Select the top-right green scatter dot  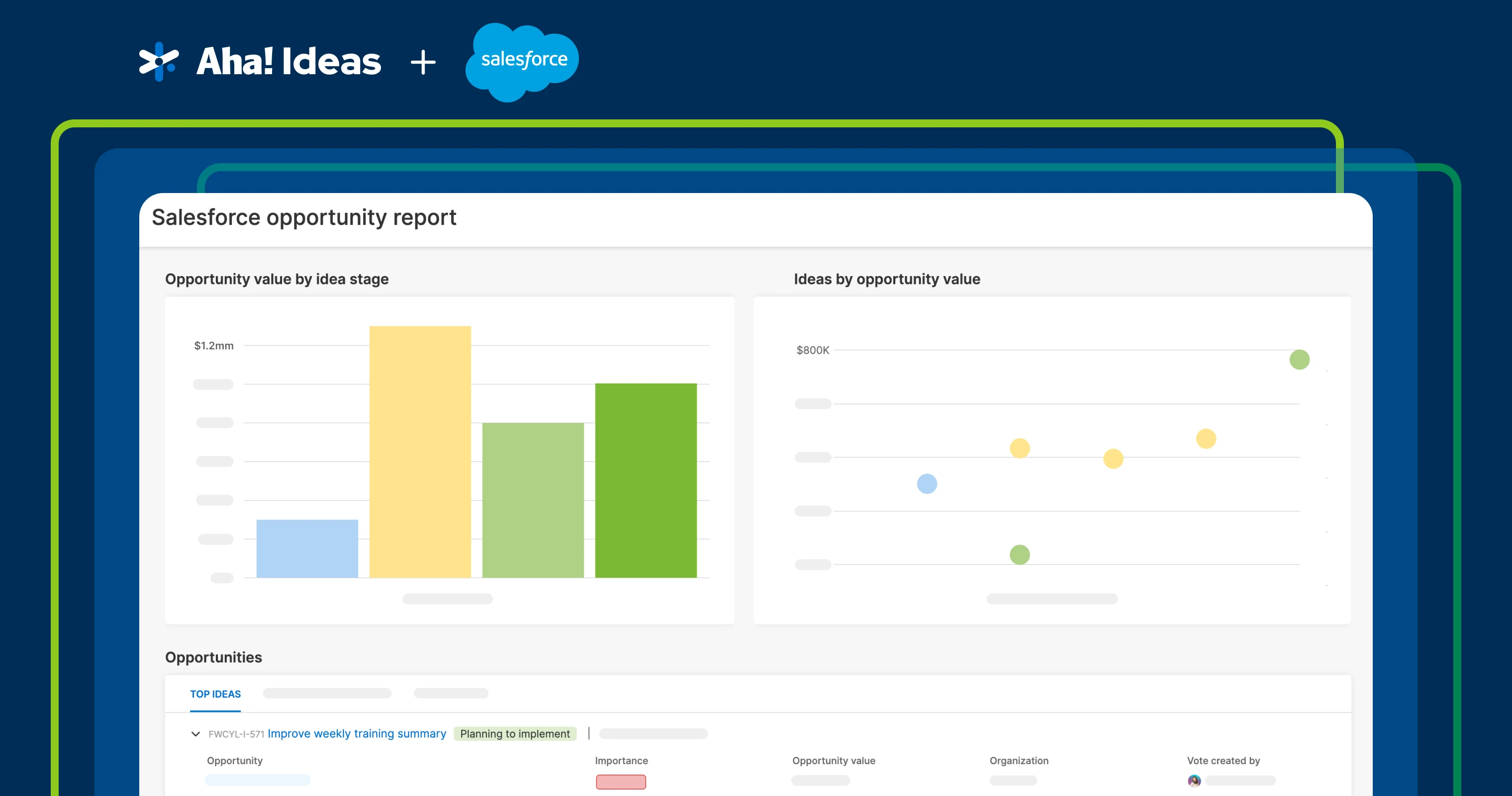[x=1299, y=359]
